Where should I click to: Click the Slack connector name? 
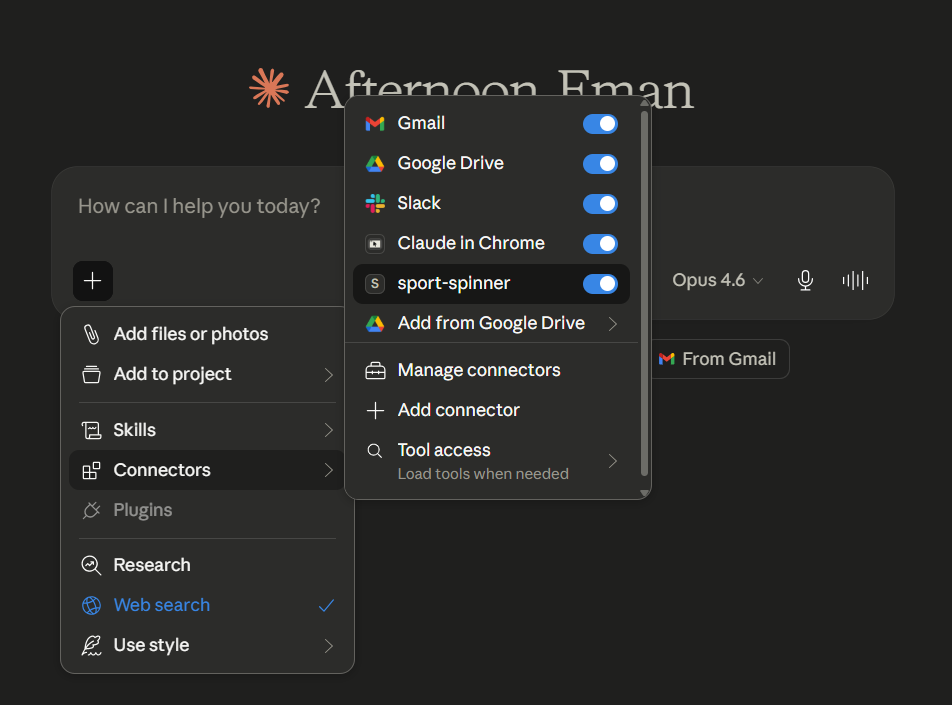click(x=419, y=203)
